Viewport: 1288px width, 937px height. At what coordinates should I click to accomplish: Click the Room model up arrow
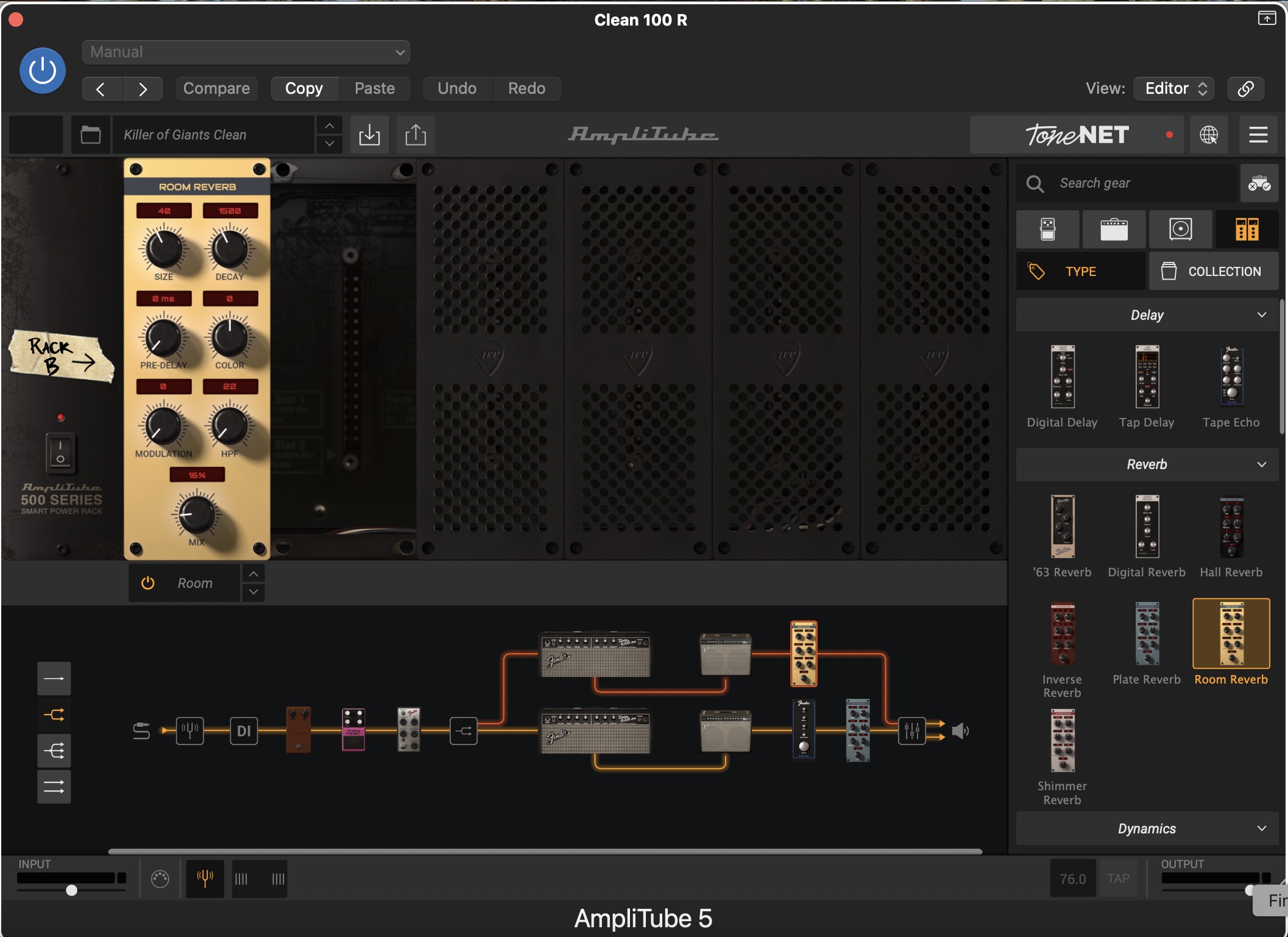click(253, 574)
